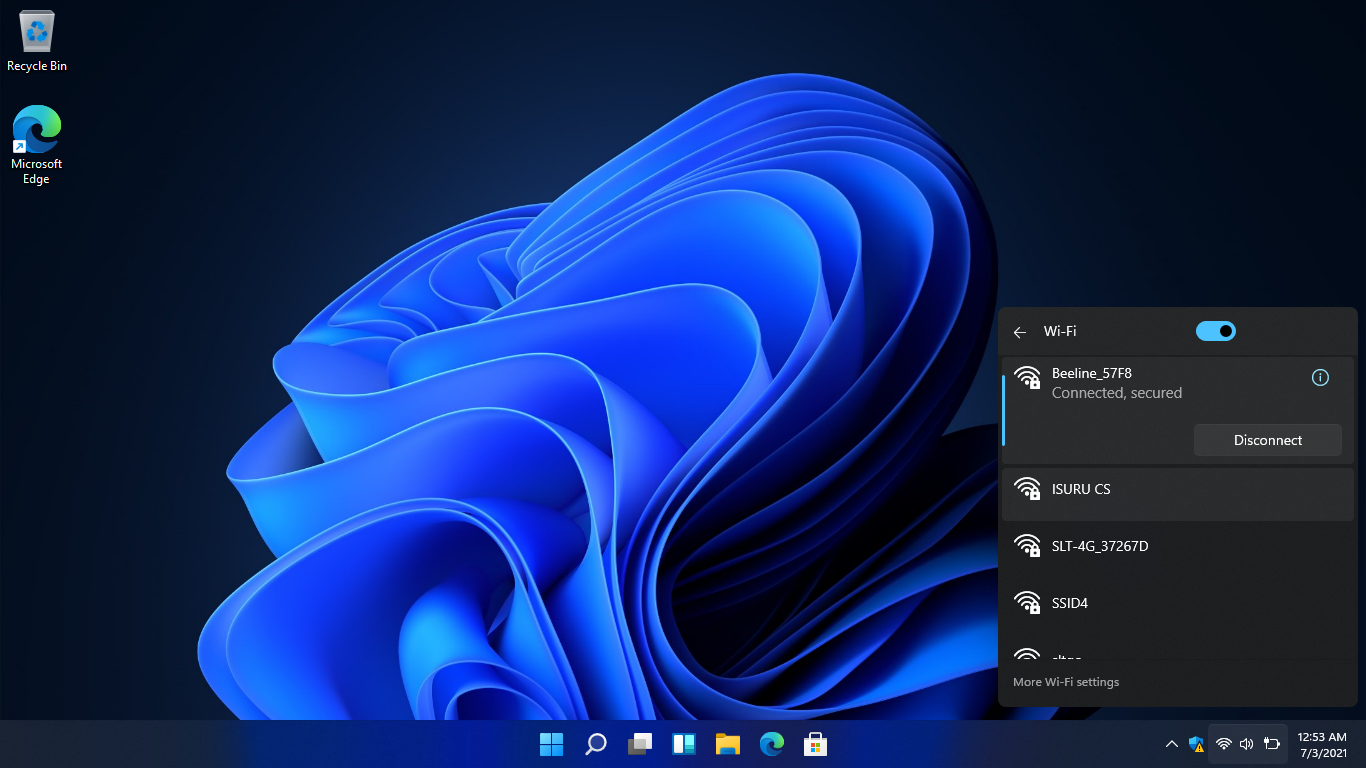Click the Windows Security tray icon
The width and height of the screenshot is (1366, 768).
(x=1196, y=744)
